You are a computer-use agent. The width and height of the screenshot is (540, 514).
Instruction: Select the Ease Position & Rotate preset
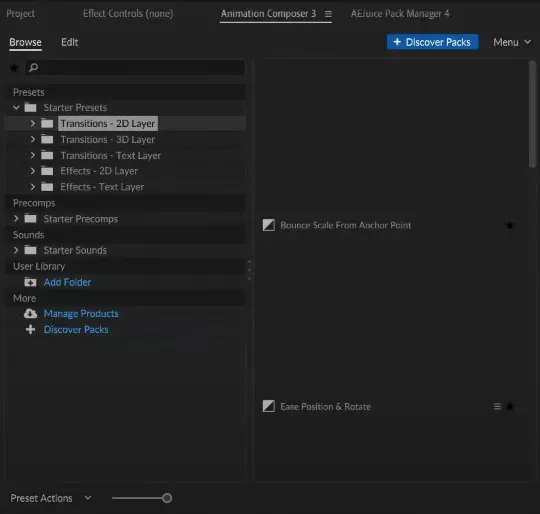click(325, 407)
